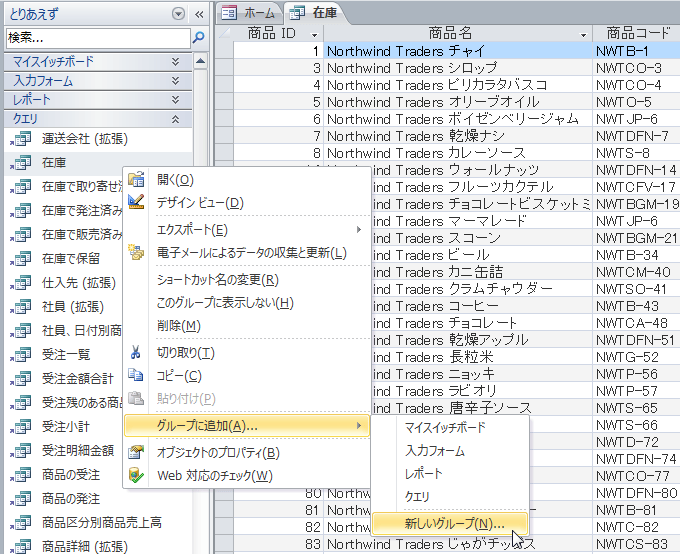This screenshot has height=554, width=680.
Task: Choose デザイン ビュー(D) from context menu
Action: (x=247, y=203)
